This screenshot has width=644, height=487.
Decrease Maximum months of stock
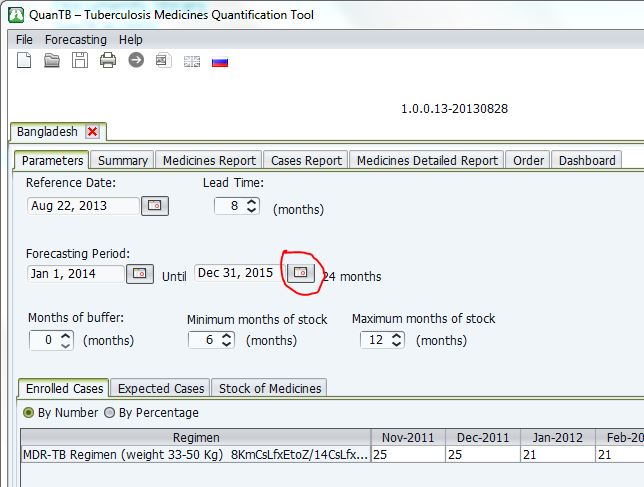coord(396,344)
